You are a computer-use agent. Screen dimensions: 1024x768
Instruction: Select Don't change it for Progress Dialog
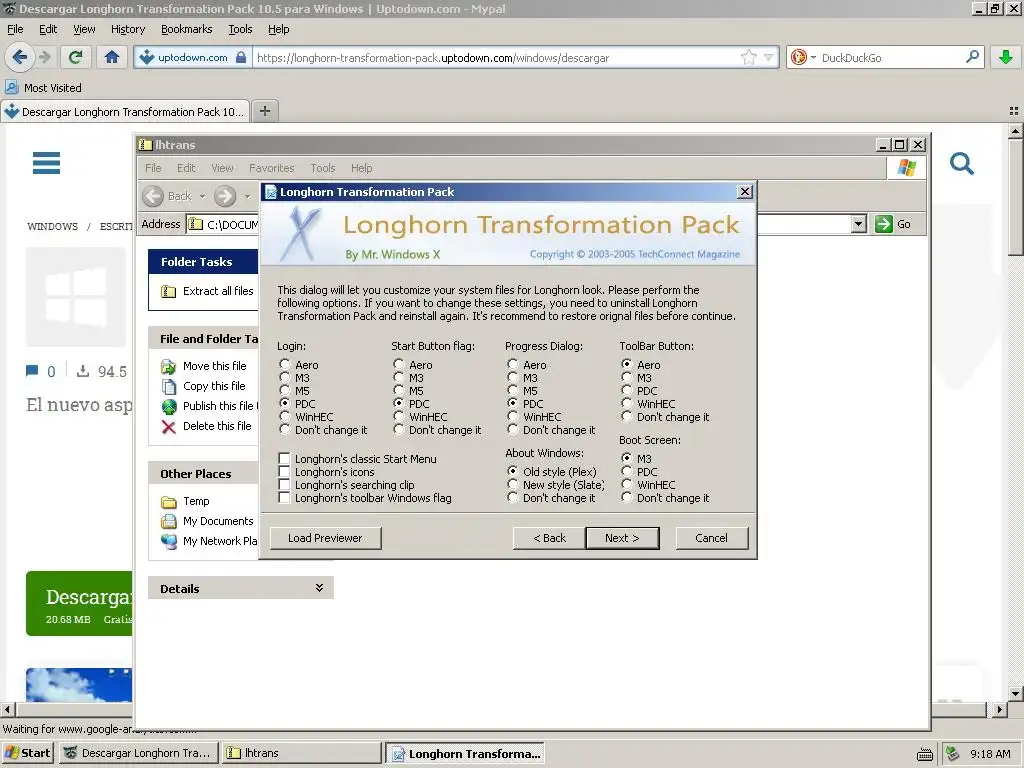(513, 429)
